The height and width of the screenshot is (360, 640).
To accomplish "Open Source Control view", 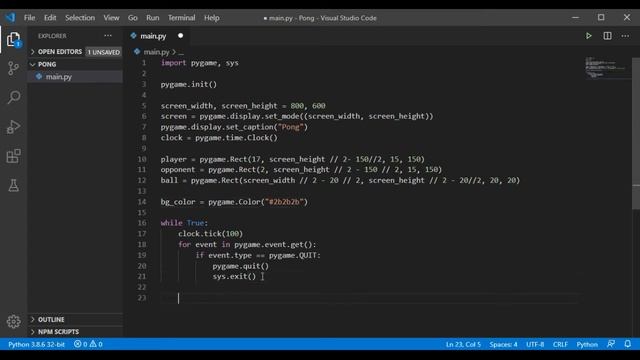I will pyautogui.click(x=13, y=68).
